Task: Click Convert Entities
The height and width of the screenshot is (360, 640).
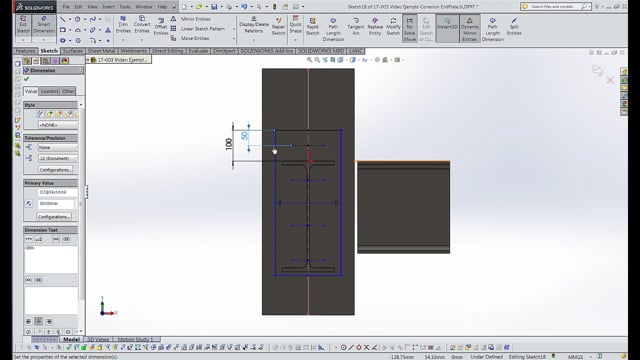Action: (142, 25)
